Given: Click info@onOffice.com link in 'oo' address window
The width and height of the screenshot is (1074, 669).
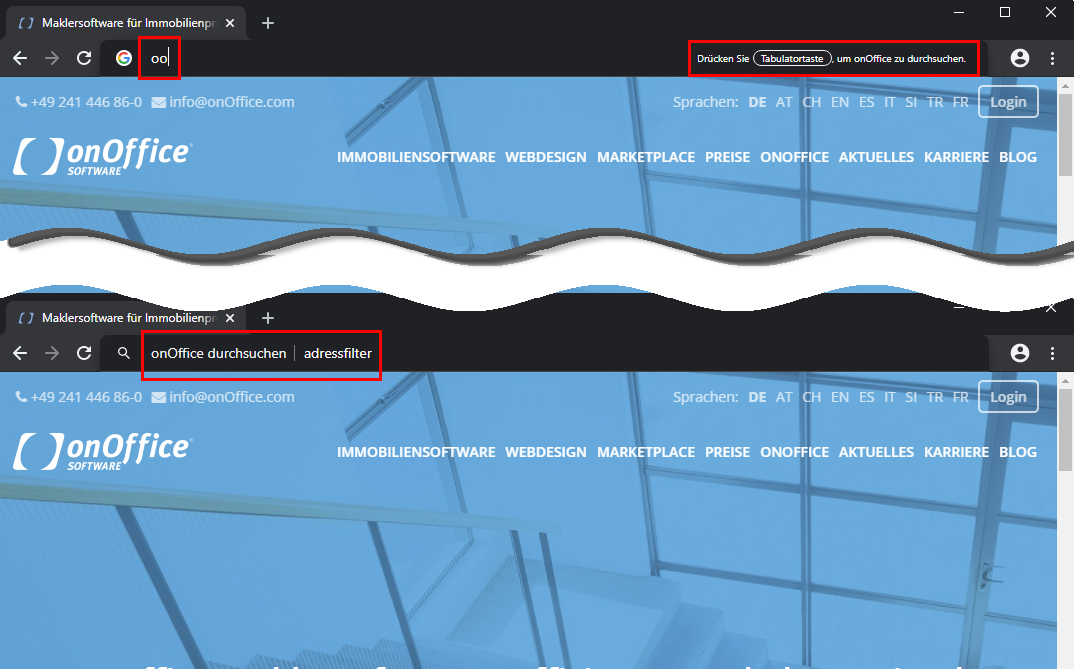Looking at the screenshot, I should point(223,102).
